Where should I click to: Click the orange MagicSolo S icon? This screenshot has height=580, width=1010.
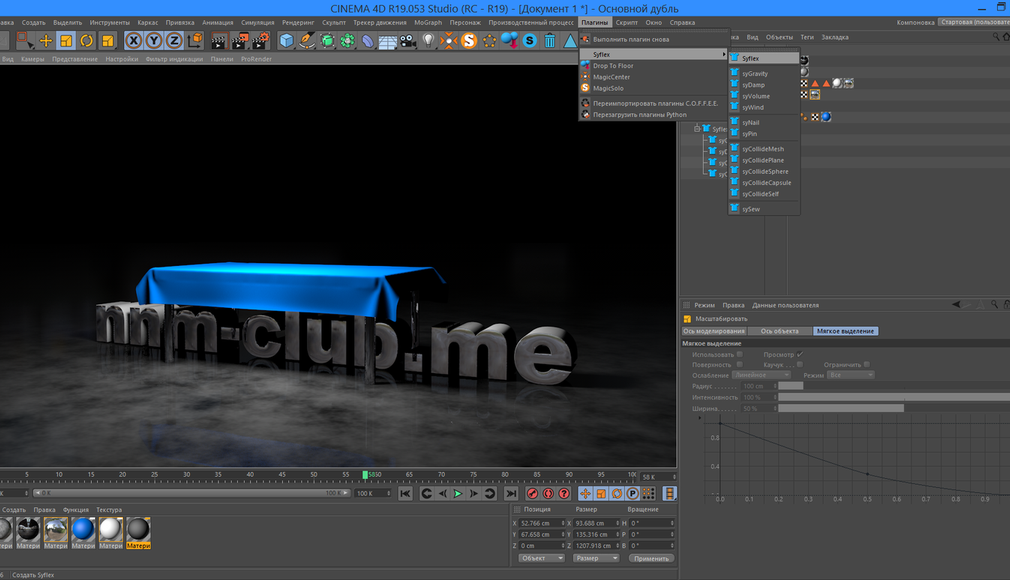coord(469,41)
